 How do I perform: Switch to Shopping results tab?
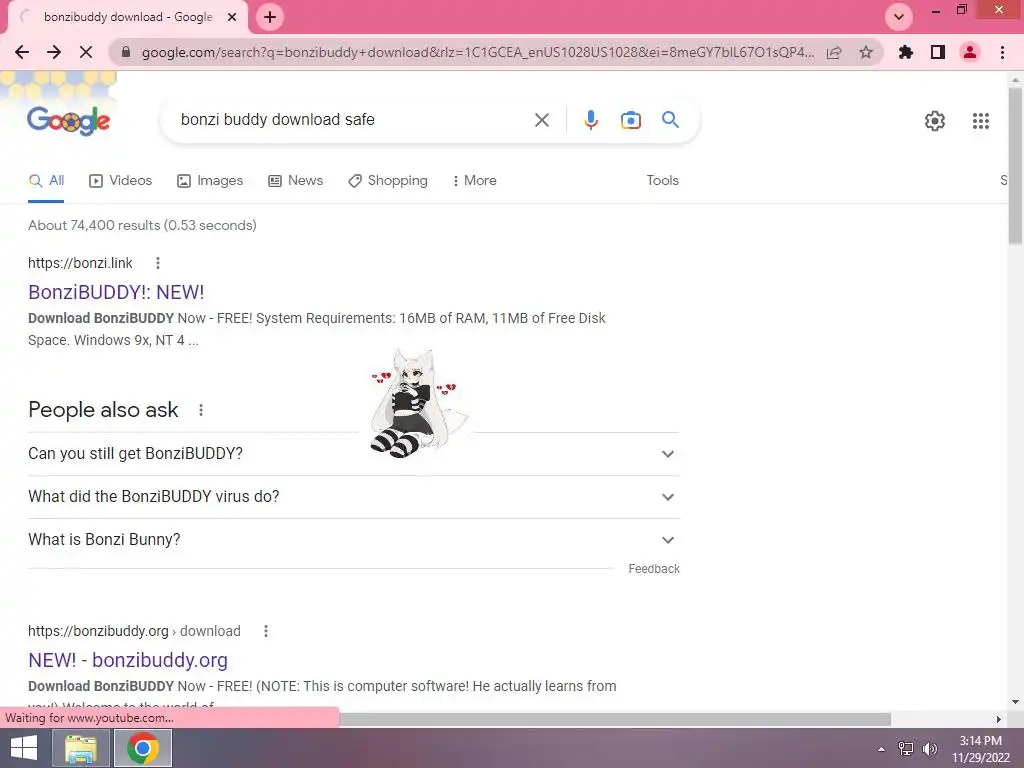(x=388, y=180)
